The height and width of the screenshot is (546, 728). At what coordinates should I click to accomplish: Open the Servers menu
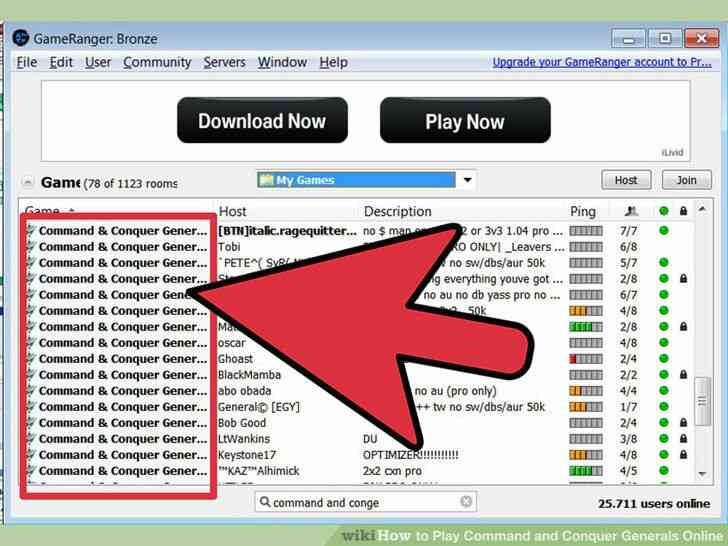[x=224, y=62]
